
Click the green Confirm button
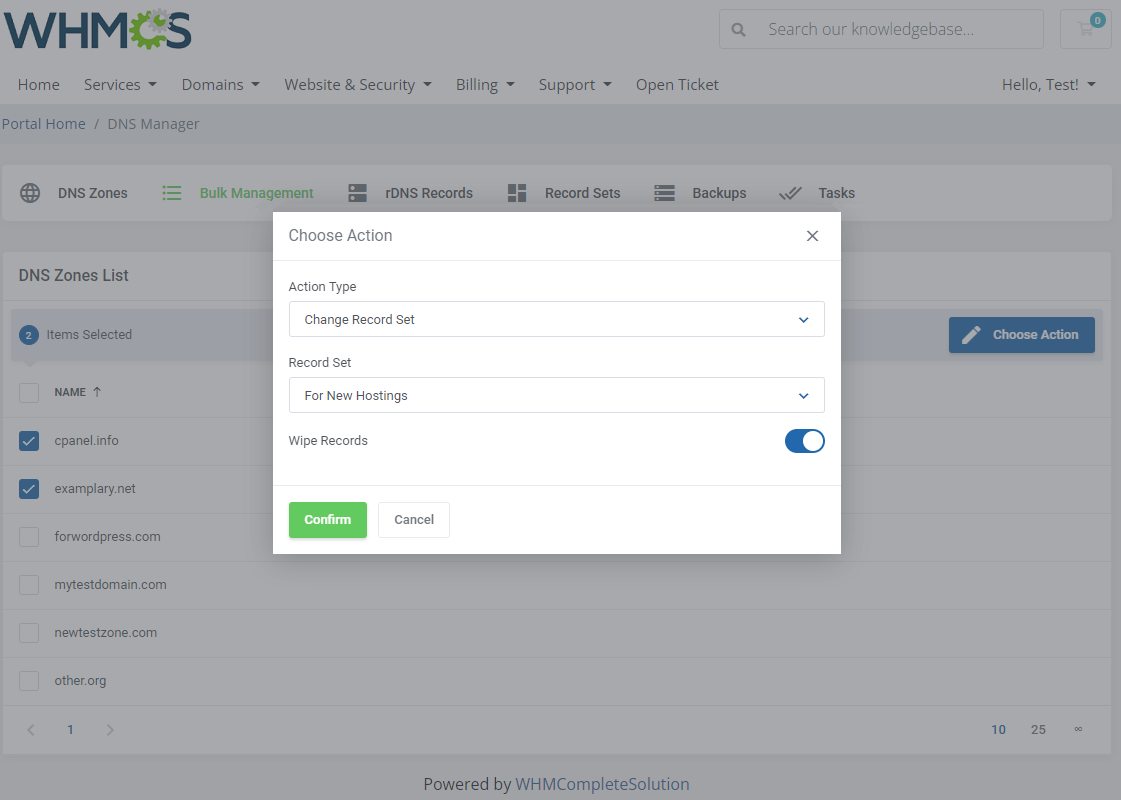(x=327, y=520)
